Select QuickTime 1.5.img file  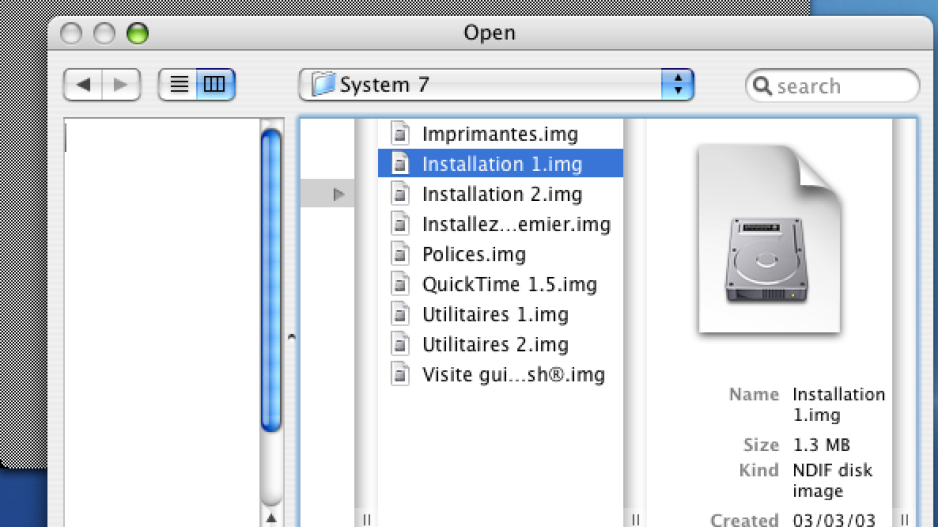(501, 284)
